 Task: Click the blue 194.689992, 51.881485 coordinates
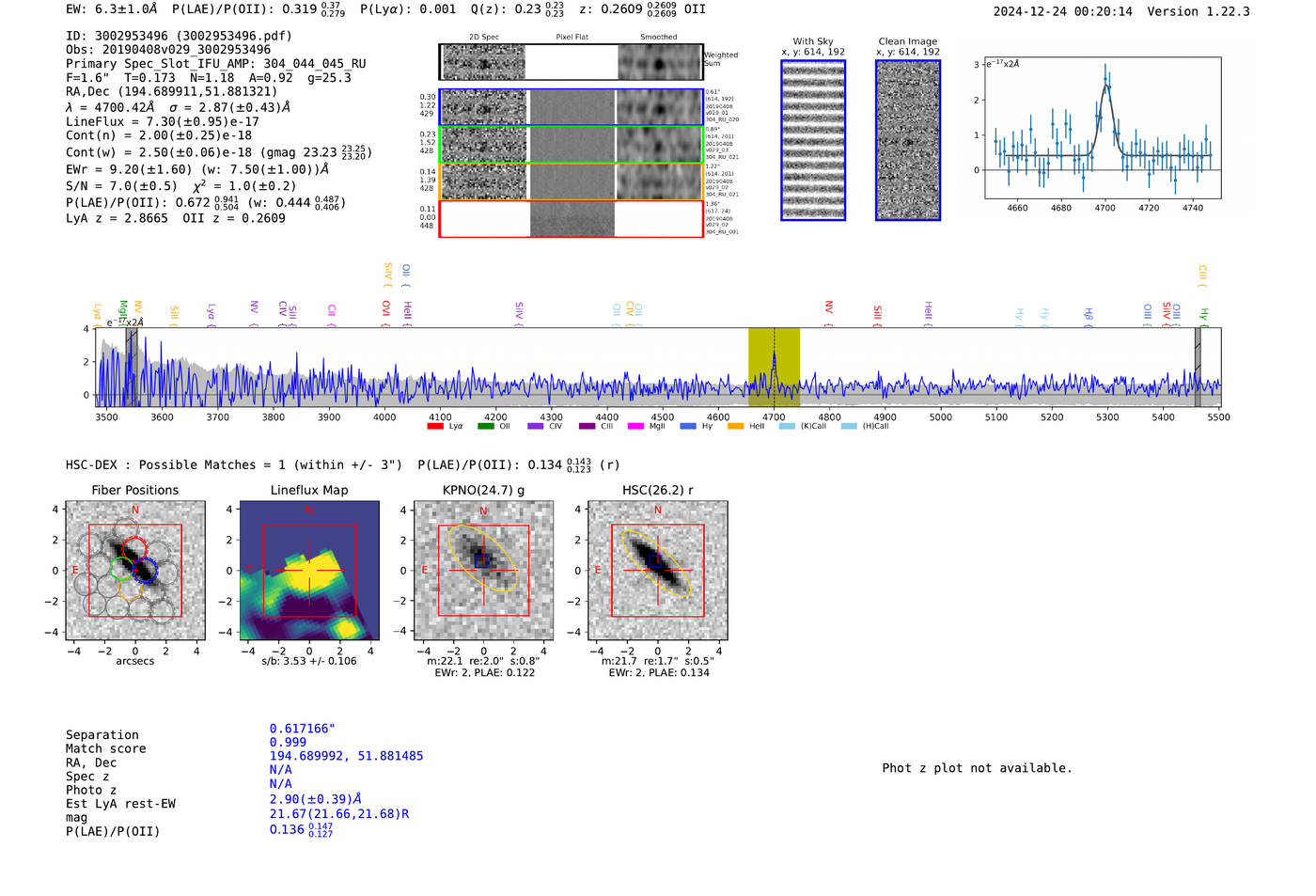(346, 756)
